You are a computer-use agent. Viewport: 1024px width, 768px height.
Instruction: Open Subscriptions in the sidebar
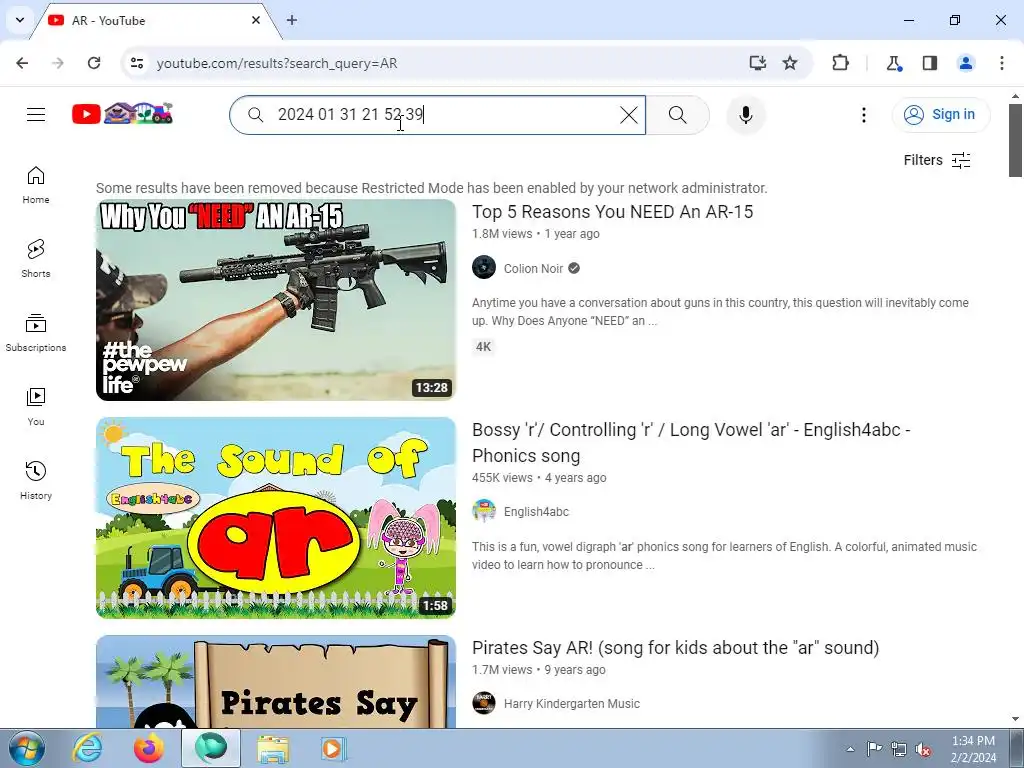[36, 332]
